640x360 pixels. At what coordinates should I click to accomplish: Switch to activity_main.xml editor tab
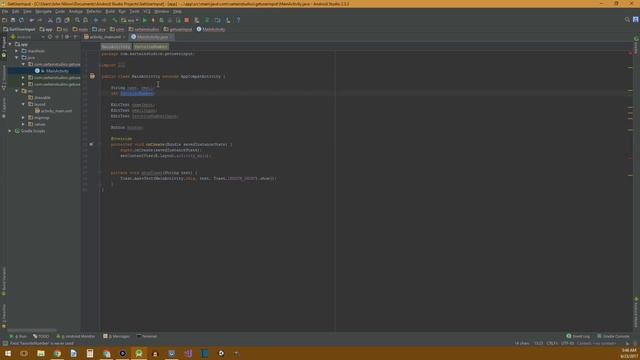click(x=105, y=37)
